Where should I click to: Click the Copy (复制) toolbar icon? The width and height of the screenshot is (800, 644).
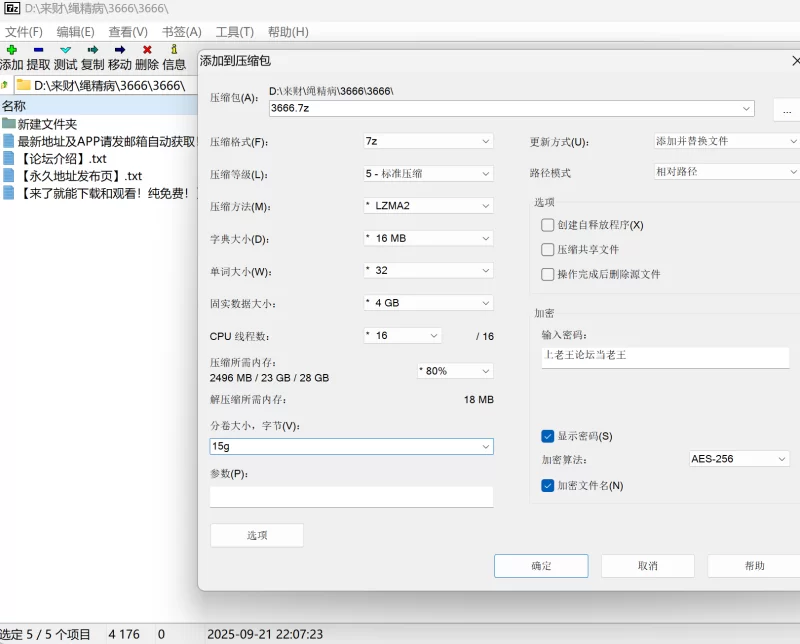92,49
